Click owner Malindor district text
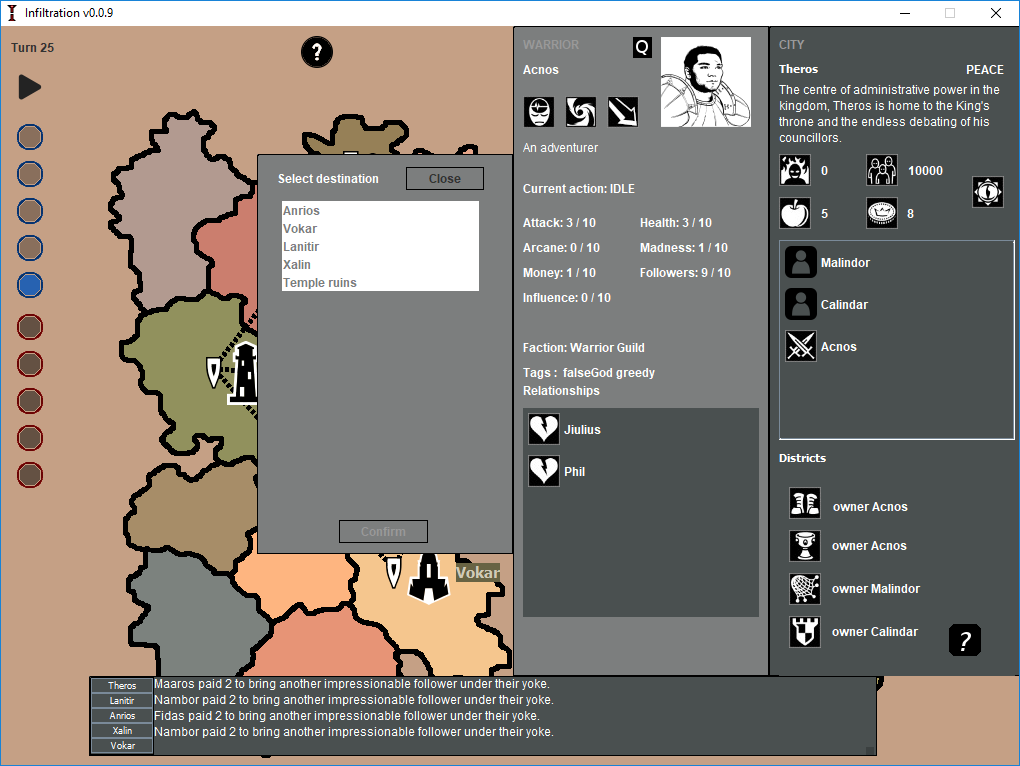1020x766 pixels. click(876, 588)
